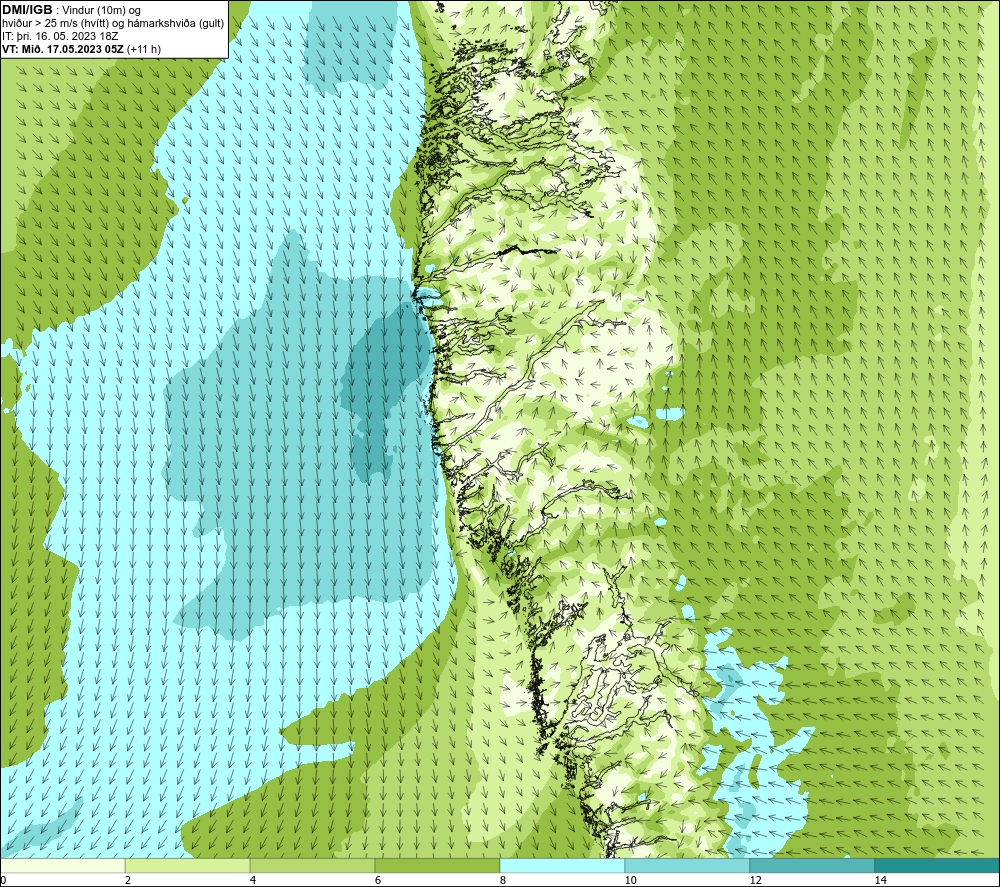Click the scale label '12'

[755, 880]
